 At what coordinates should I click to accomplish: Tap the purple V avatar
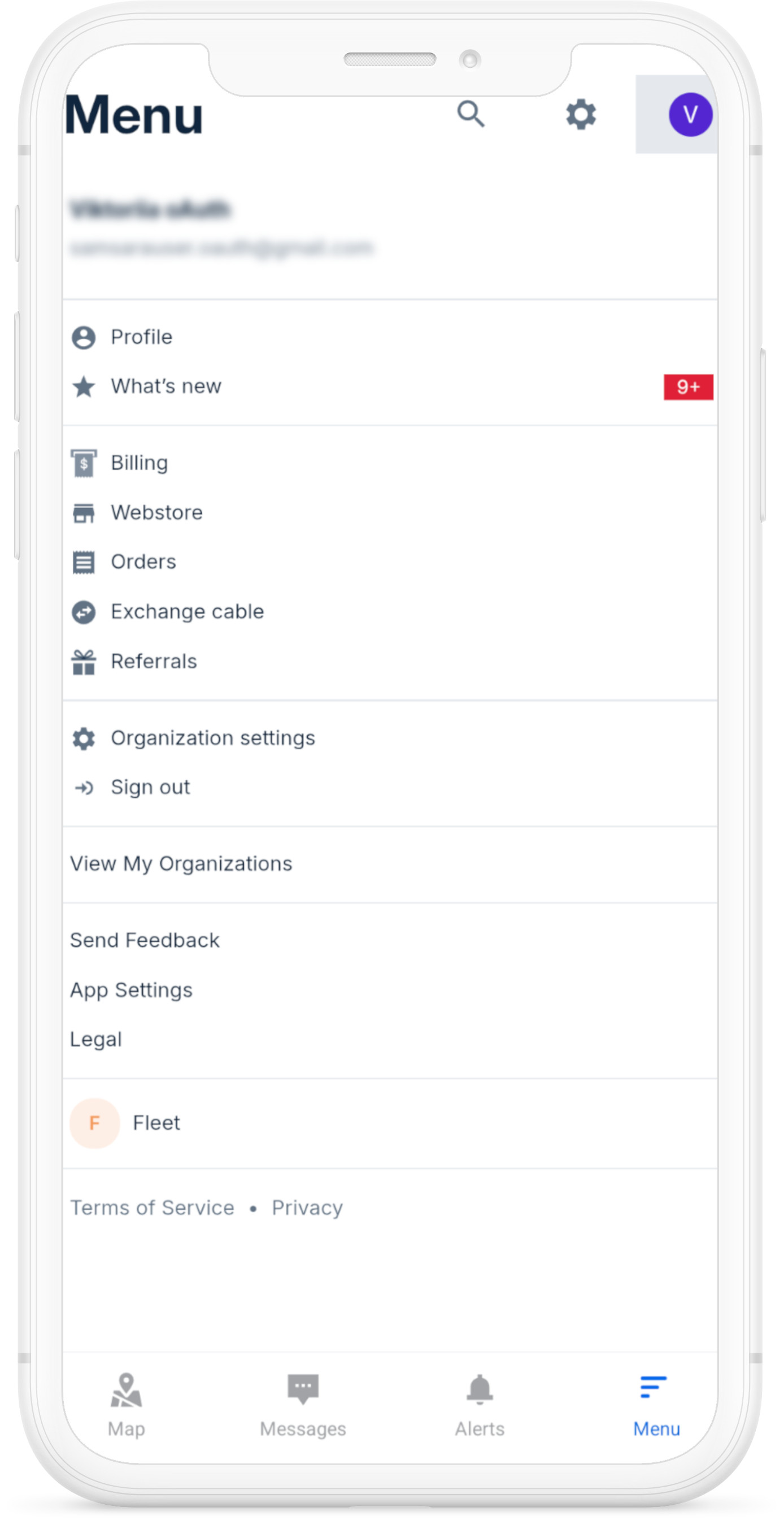690,115
